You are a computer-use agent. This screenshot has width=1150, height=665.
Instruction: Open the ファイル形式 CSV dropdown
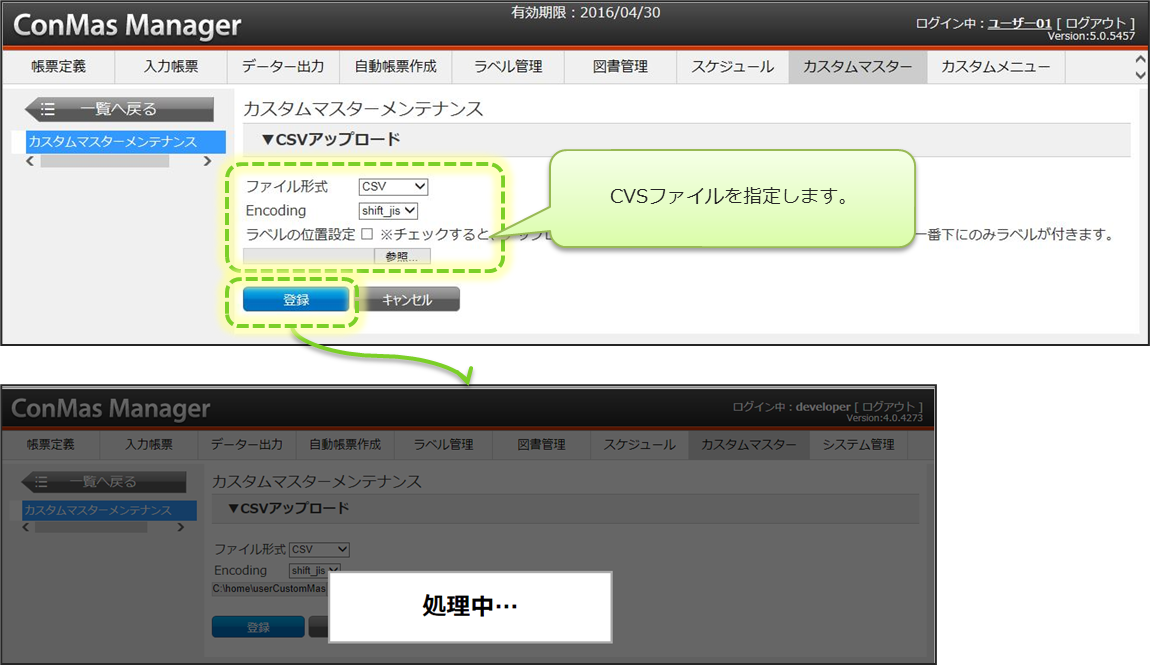click(393, 187)
